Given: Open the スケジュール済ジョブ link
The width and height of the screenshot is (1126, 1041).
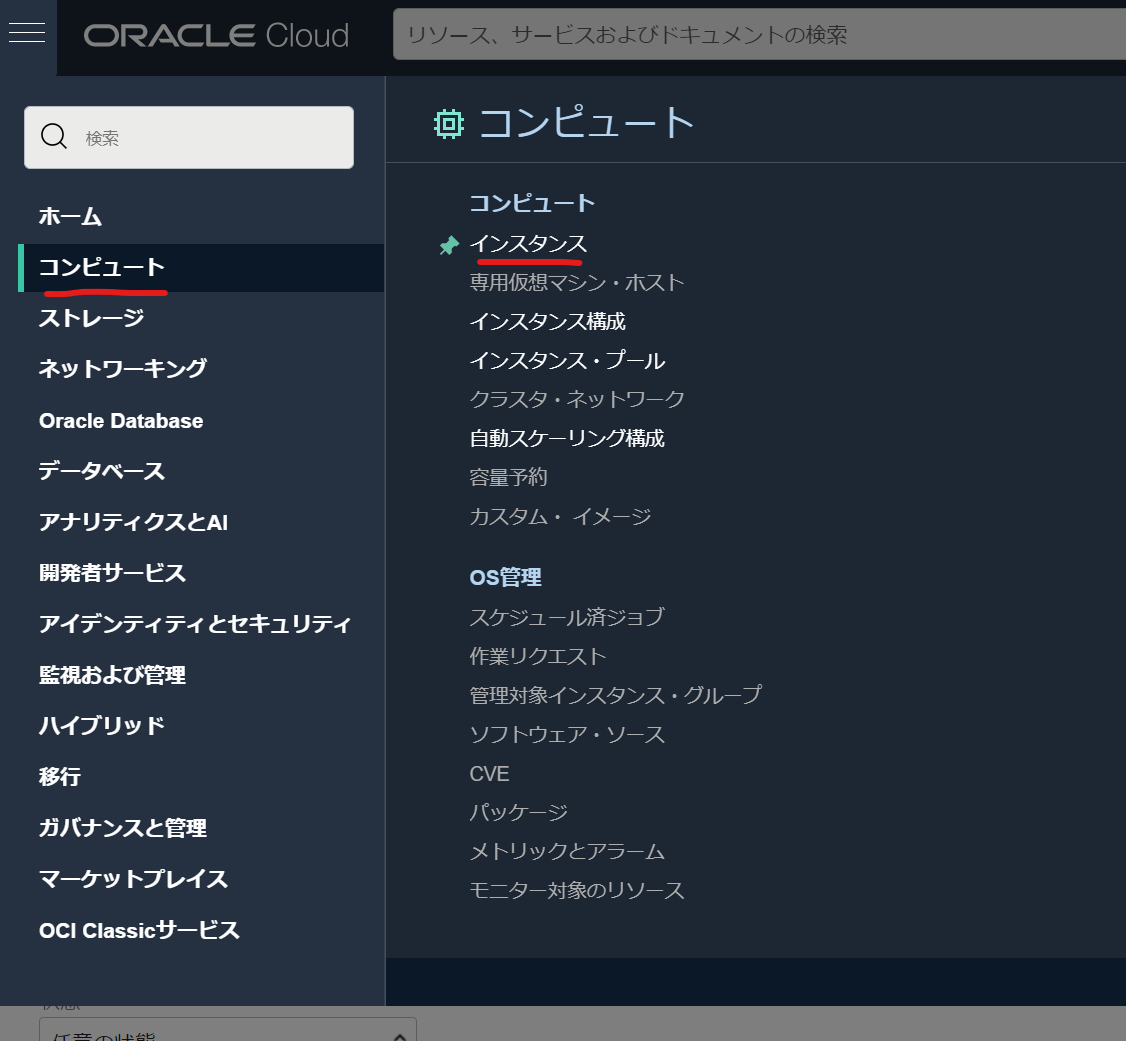Looking at the screenshot, I should [x=567, y=617].
